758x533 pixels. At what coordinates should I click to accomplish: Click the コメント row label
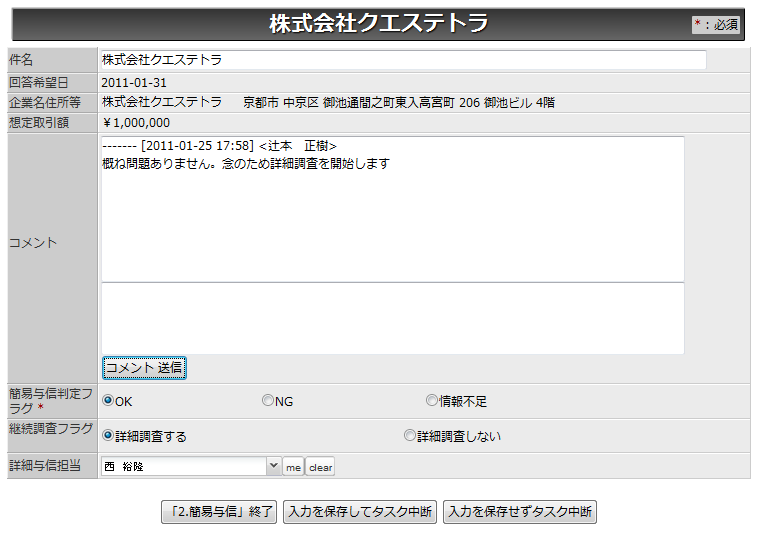pos(33,243)
